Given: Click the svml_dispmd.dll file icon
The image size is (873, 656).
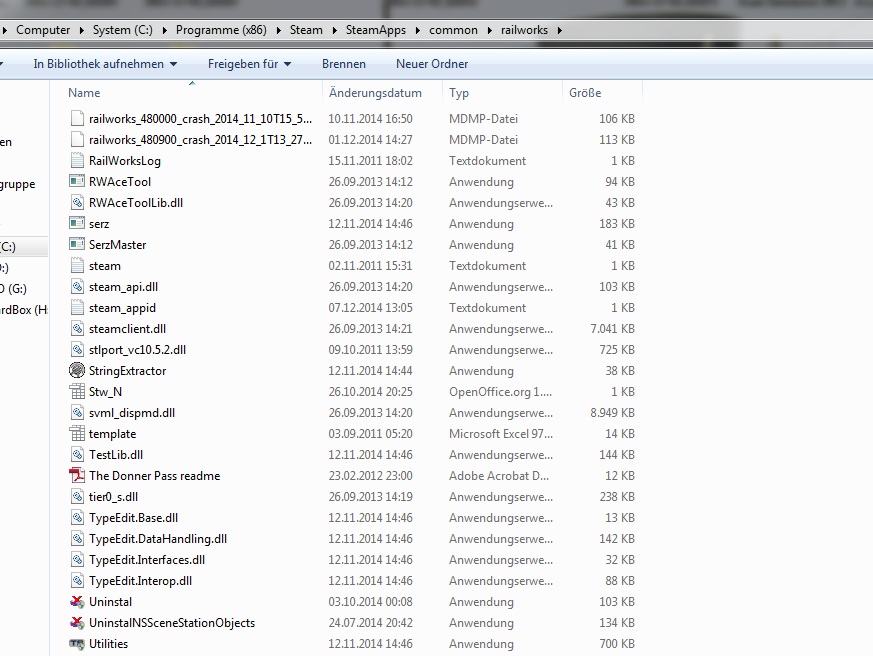Looking at the screenshot, I should pyautogui.click(x=77, y=413).
